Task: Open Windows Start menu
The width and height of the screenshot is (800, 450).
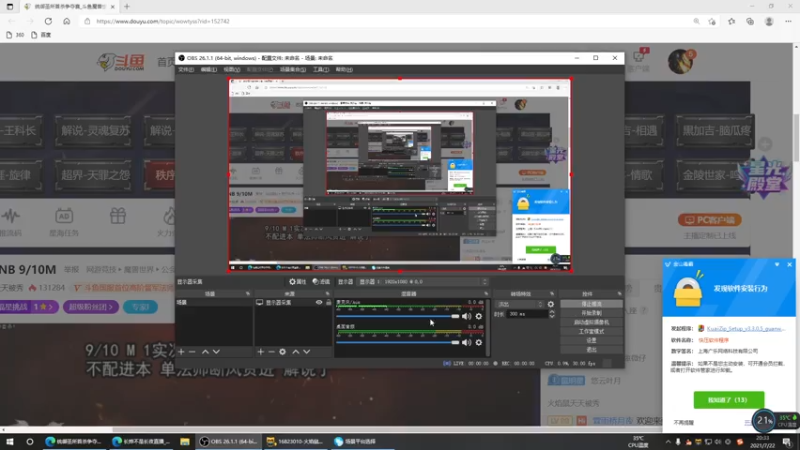Action: pyautogui.click(x=10, y=441)
